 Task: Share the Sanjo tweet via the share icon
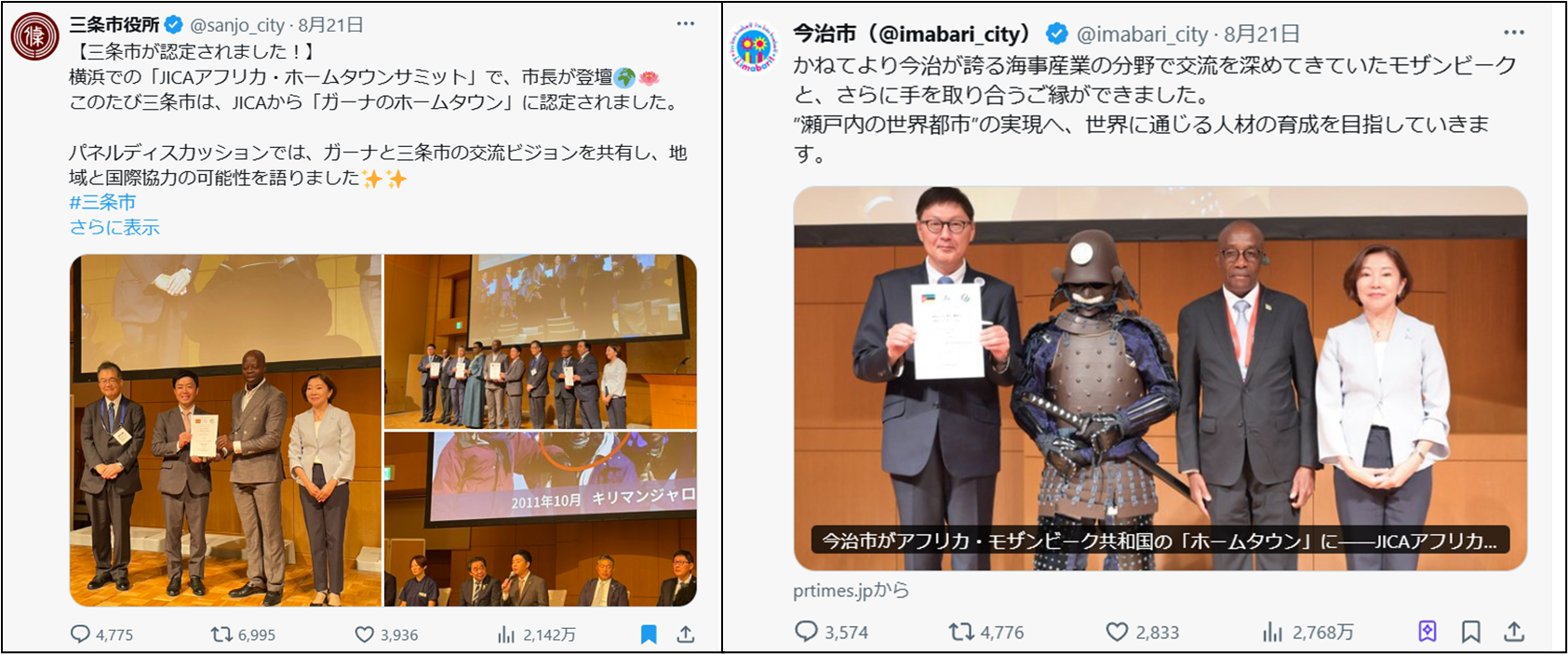pyautogui.click(x=686, y=634)
